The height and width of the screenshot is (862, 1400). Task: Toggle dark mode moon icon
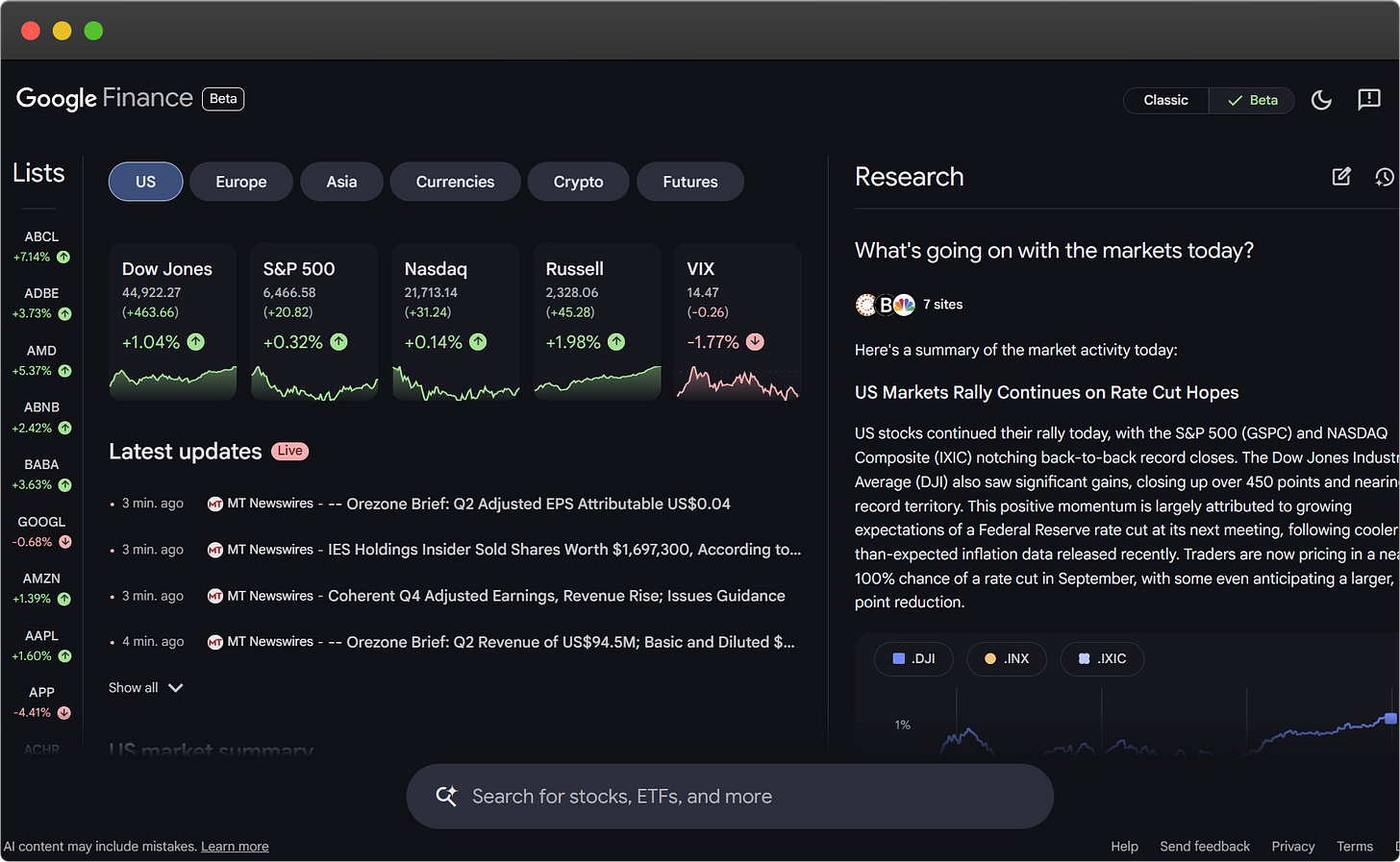pyautogui.click(x=1321, y=100)
